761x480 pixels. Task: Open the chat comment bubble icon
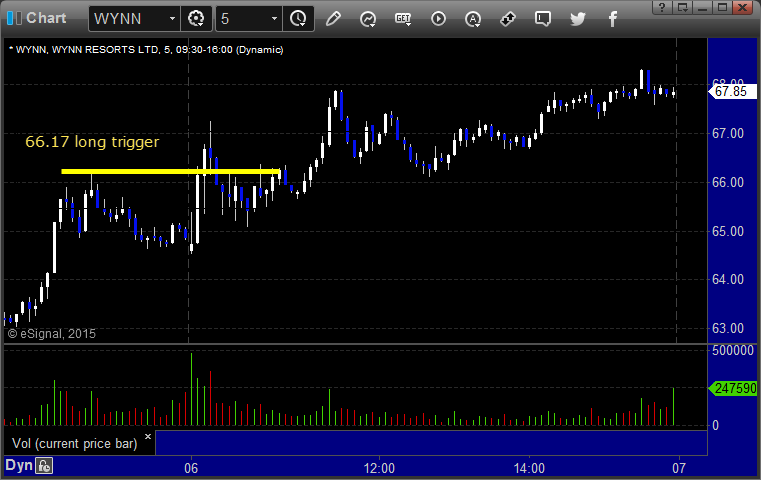543,19
